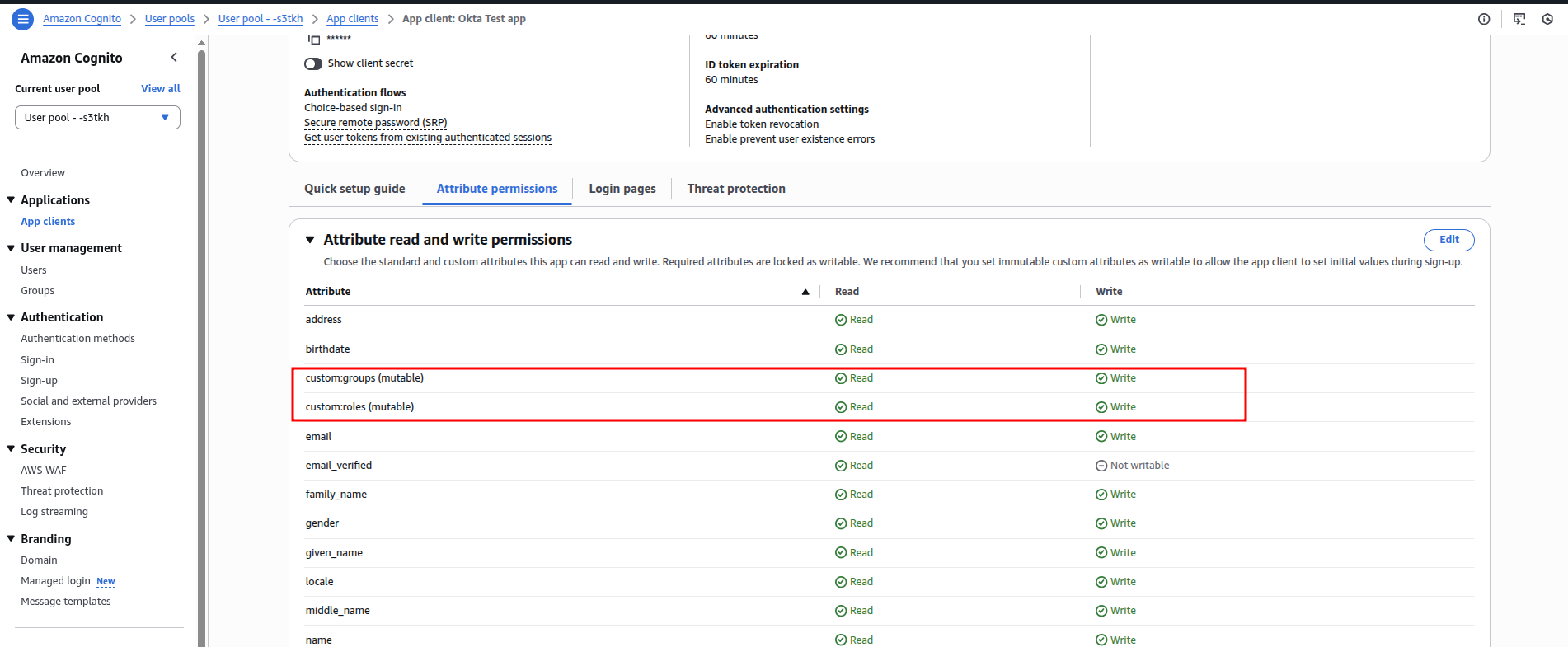
Task: Open the User pools breadcrumb link
Action: pyautogui.click(x=170, y=19)
